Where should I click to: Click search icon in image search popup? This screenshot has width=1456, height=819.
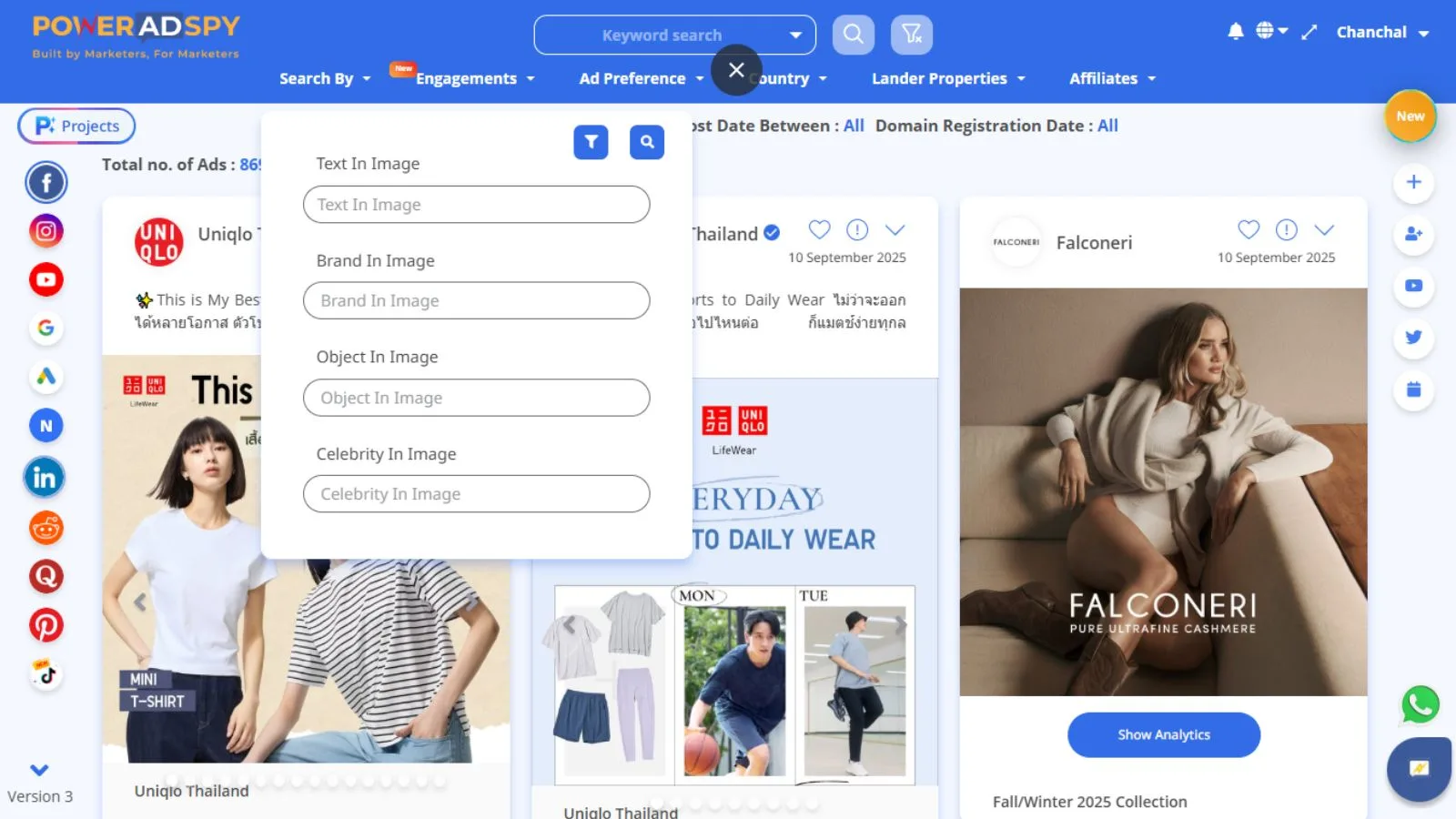point(647,142)
